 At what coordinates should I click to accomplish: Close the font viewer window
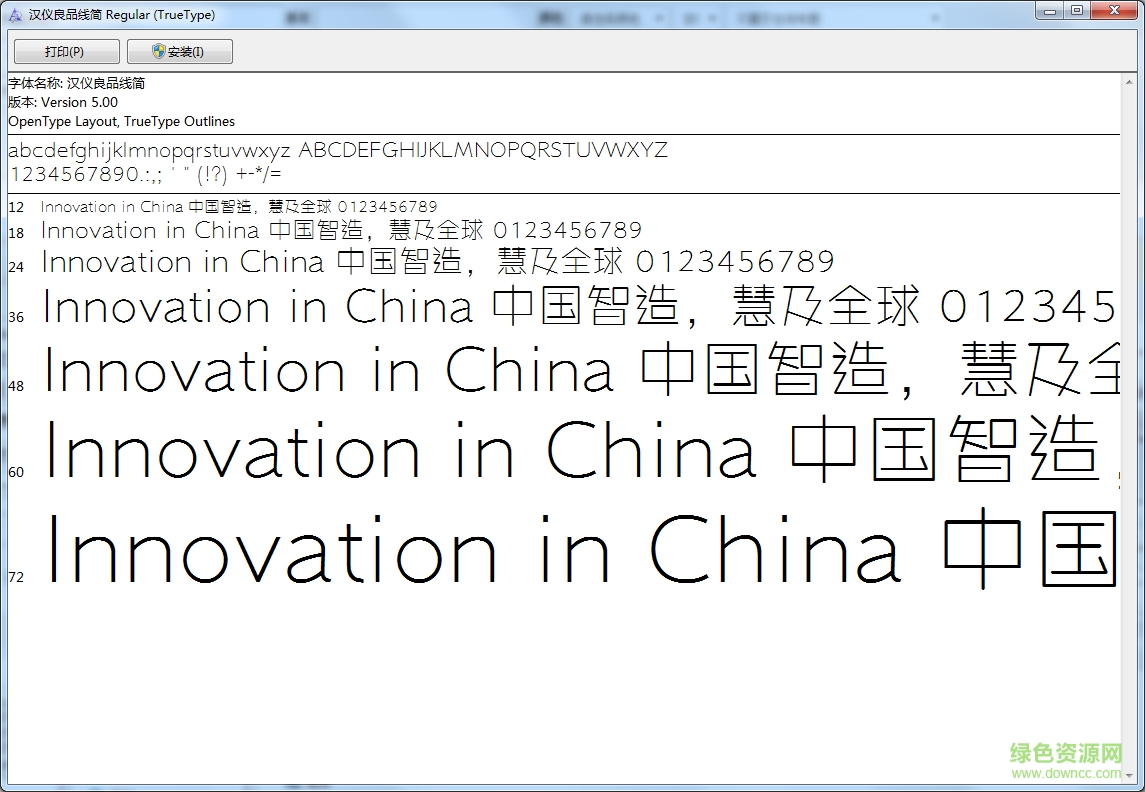click(x=1115, y=11)
